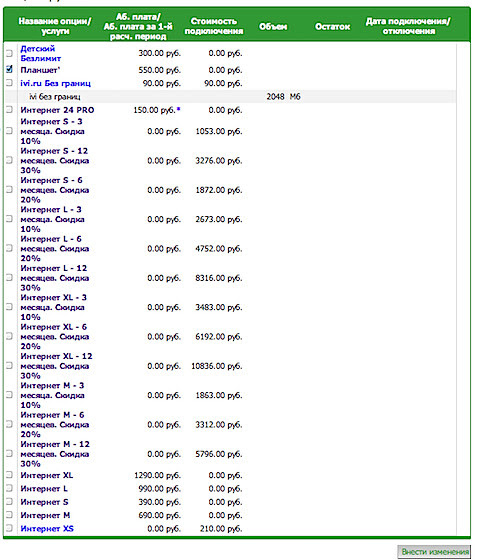Open the Детский Безлимит link
480x560 pixels.
click(40, 53)
